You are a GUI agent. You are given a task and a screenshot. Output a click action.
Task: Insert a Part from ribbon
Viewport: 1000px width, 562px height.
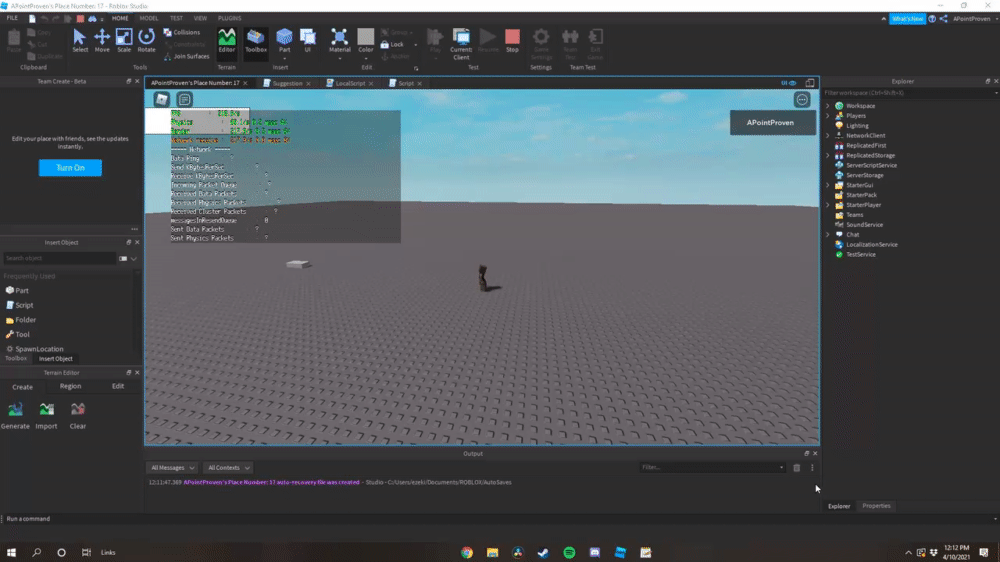coord(284,40)
